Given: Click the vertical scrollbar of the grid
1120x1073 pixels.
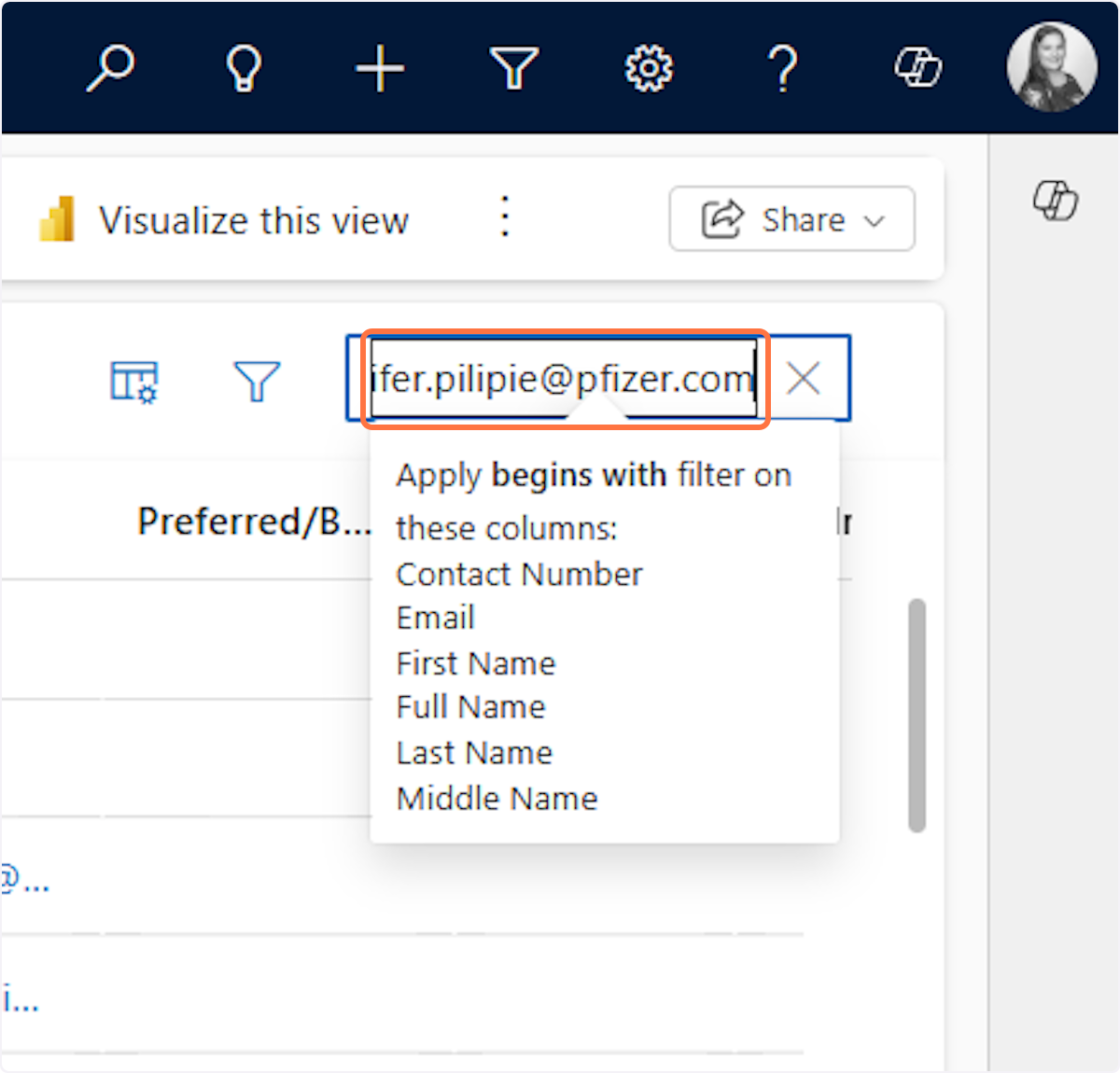Looking at the screenshot, I should click(917, 715).
